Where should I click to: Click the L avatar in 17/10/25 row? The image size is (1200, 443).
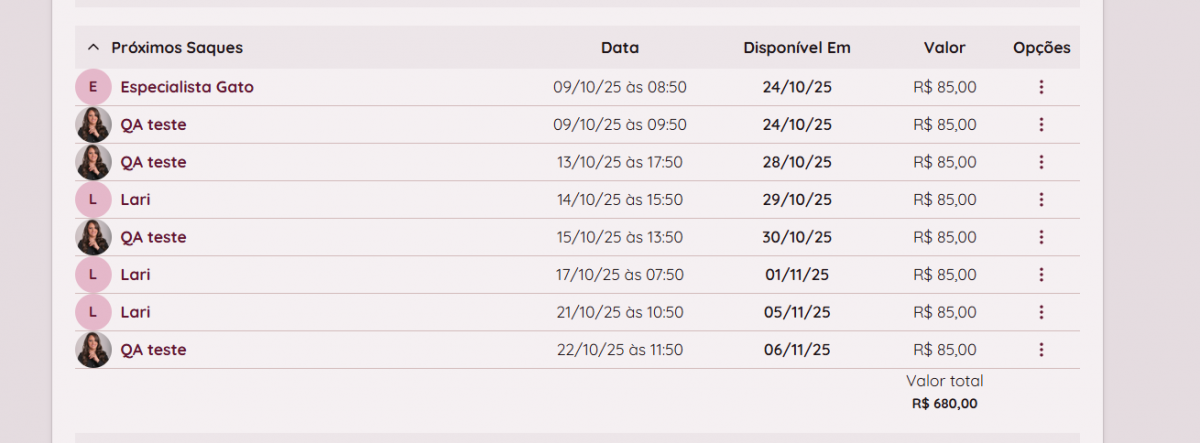click(x=93, y=275)
